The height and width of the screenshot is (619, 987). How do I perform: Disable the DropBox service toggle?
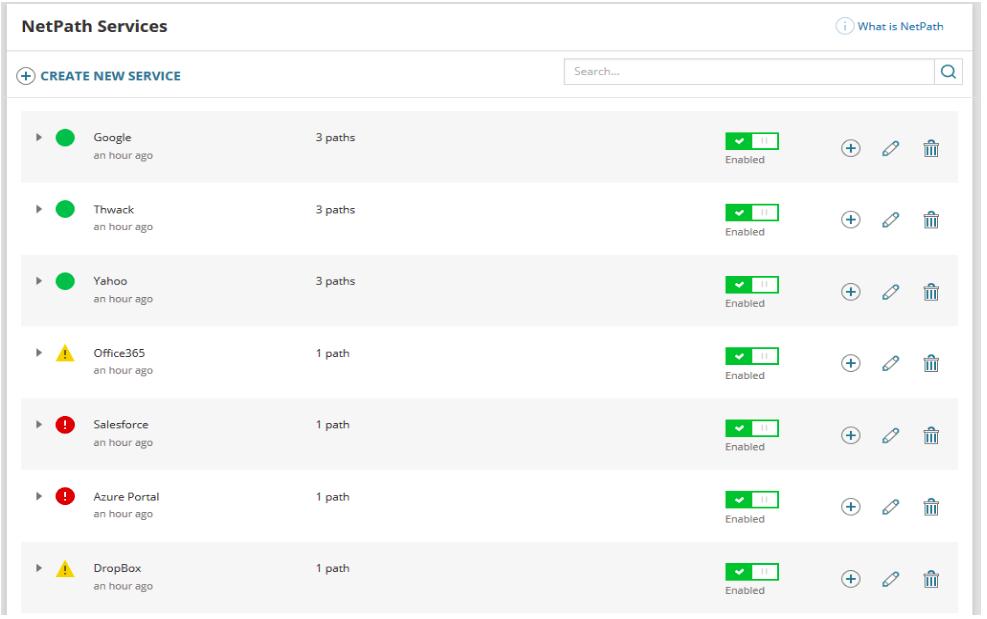(x=752, y=572)
